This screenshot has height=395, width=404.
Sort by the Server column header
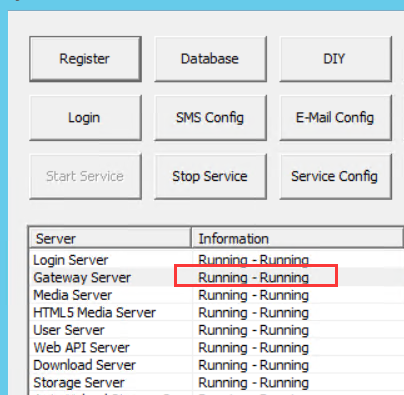point(110,239)
